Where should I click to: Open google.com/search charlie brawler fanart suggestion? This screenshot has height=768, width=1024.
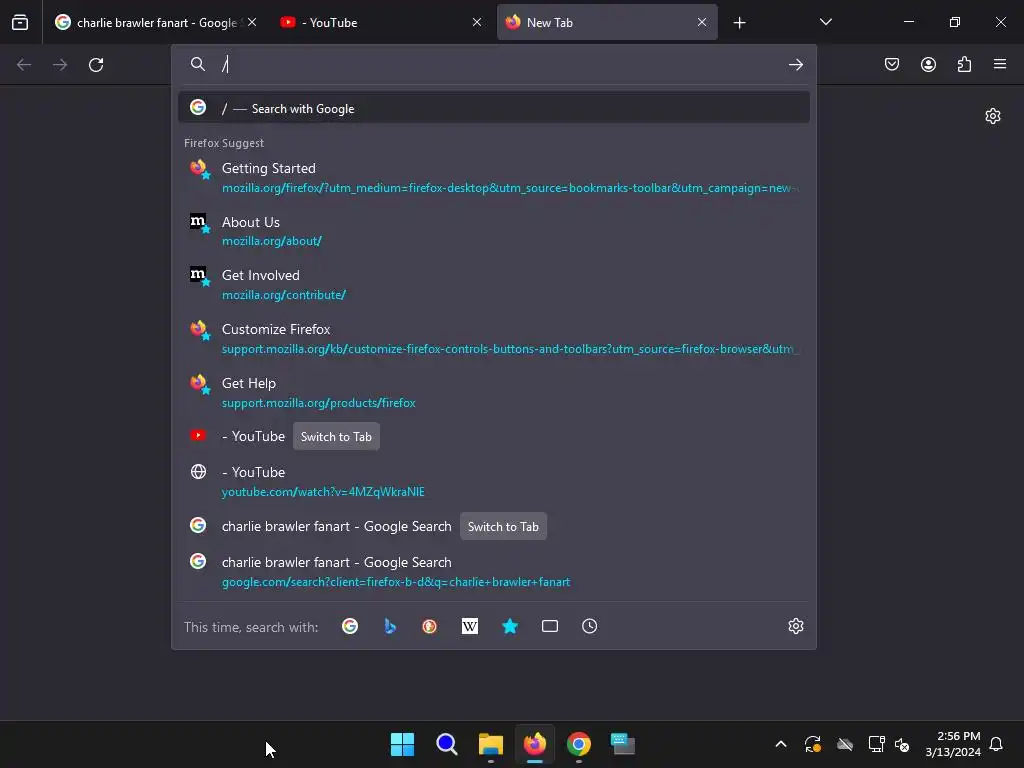tap(494, 571)
